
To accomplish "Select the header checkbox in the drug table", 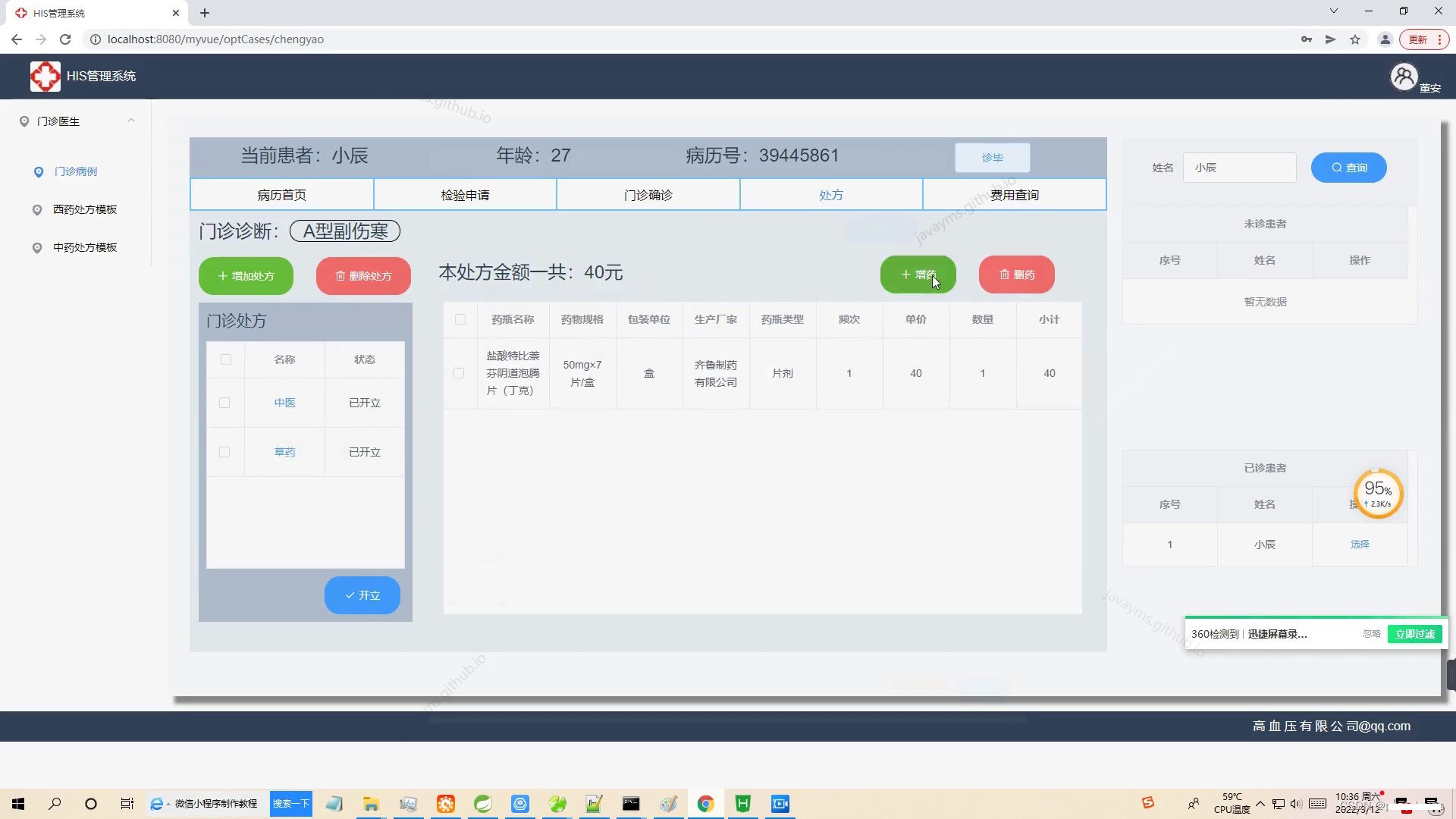I will coord(460,319).
